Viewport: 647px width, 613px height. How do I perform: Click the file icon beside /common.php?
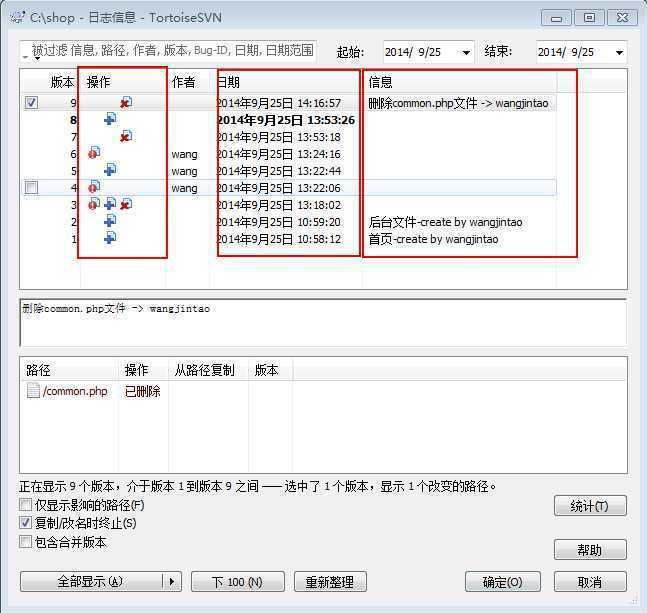[x=33, y=391]
